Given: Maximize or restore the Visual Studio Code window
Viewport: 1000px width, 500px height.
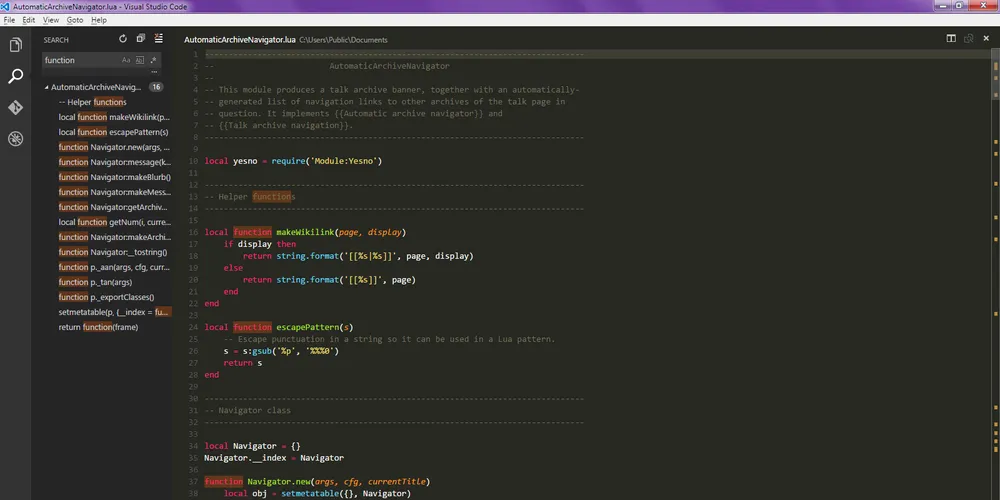Looking at the screenshot, I should (959, 6).
